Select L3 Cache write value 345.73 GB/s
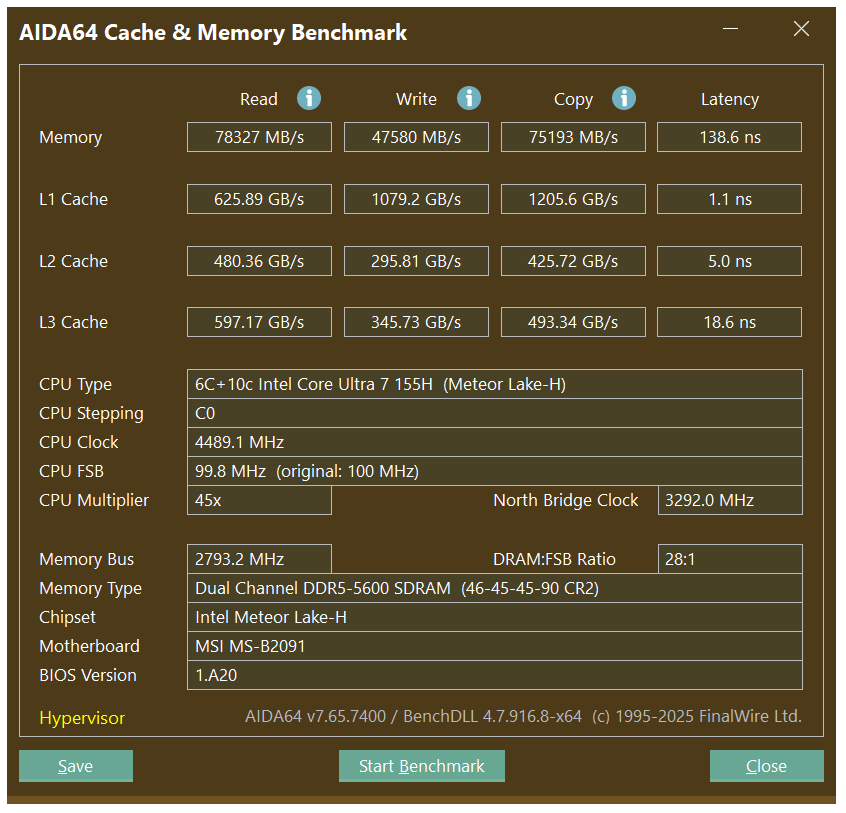 tap(417, 322)
